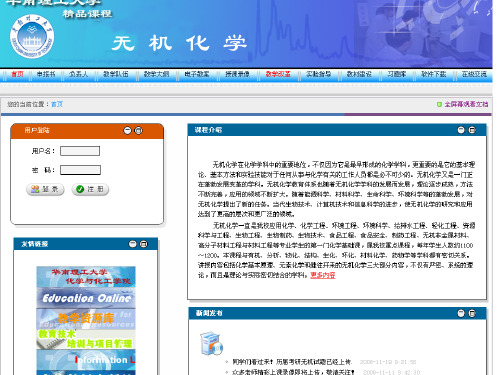500x375 pixels.
Task: Click the 注册 register button
Action: coord(90,189)
